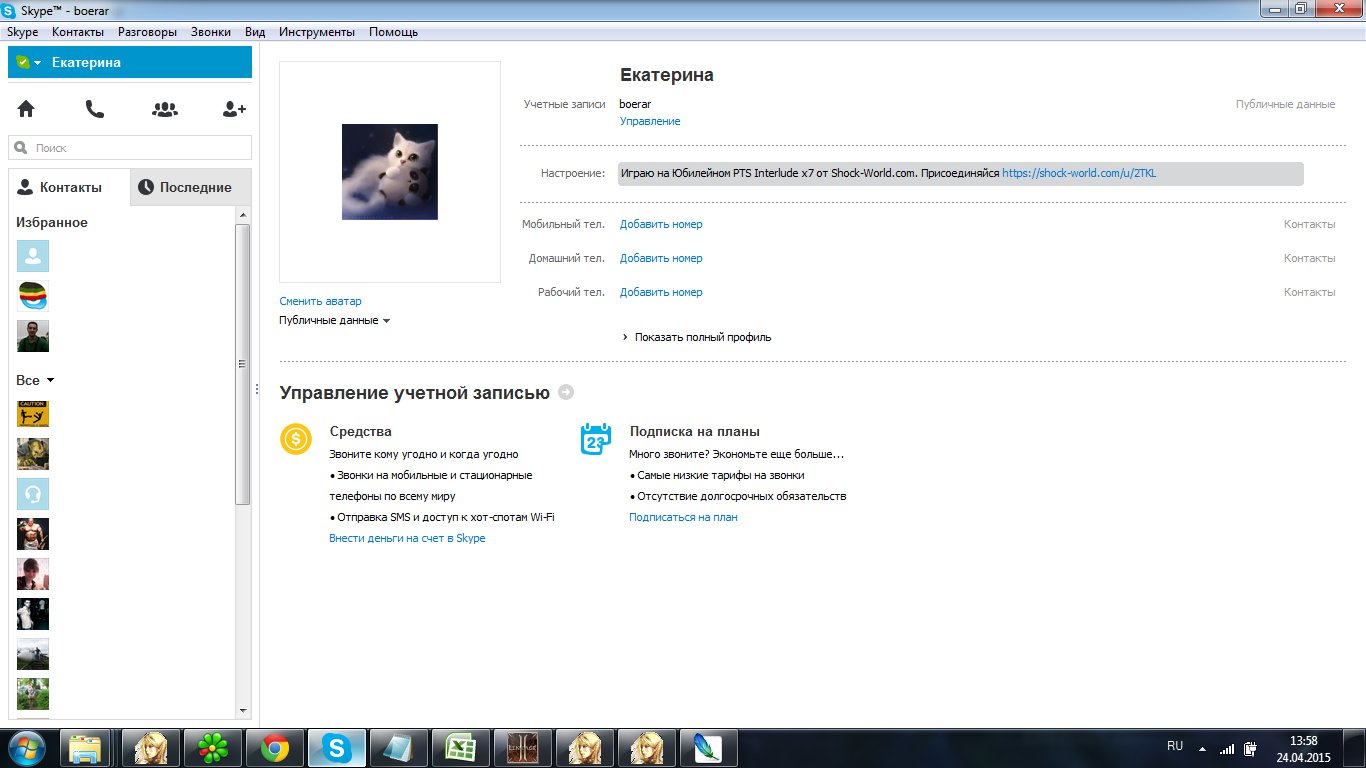Click Внести деньги на счет в Skype
This screenshot has height=768, width=1366.
[x=407, y=538]
